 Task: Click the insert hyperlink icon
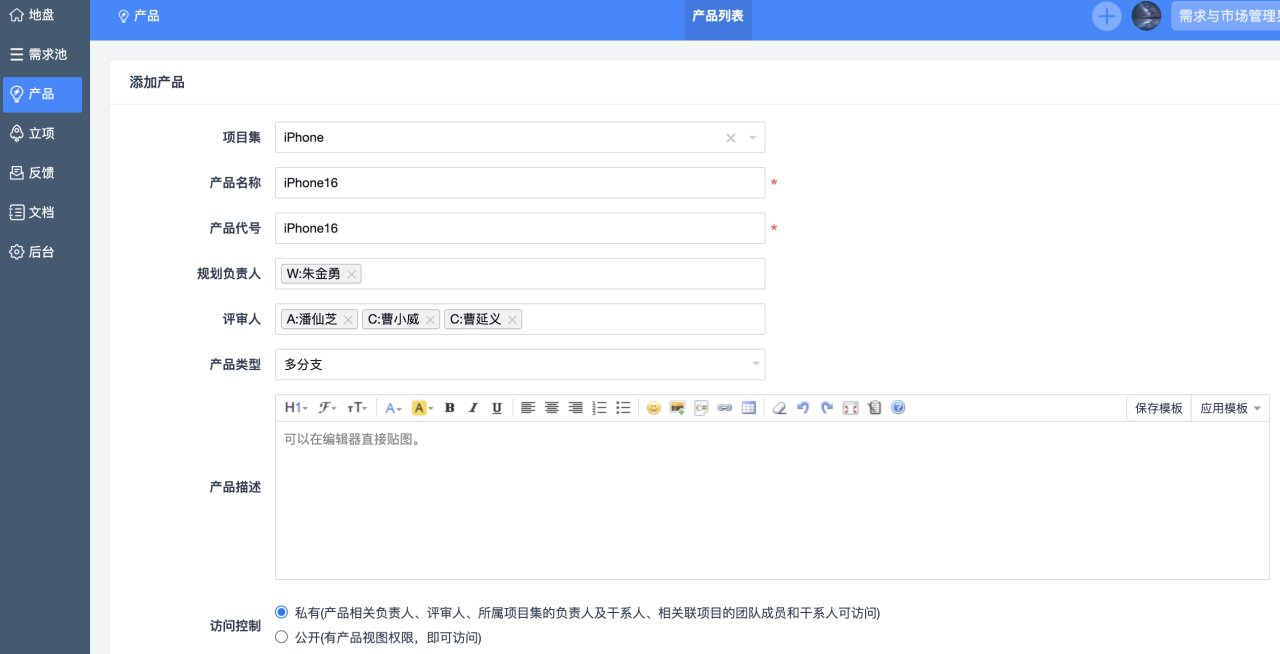tap(725, 408)
